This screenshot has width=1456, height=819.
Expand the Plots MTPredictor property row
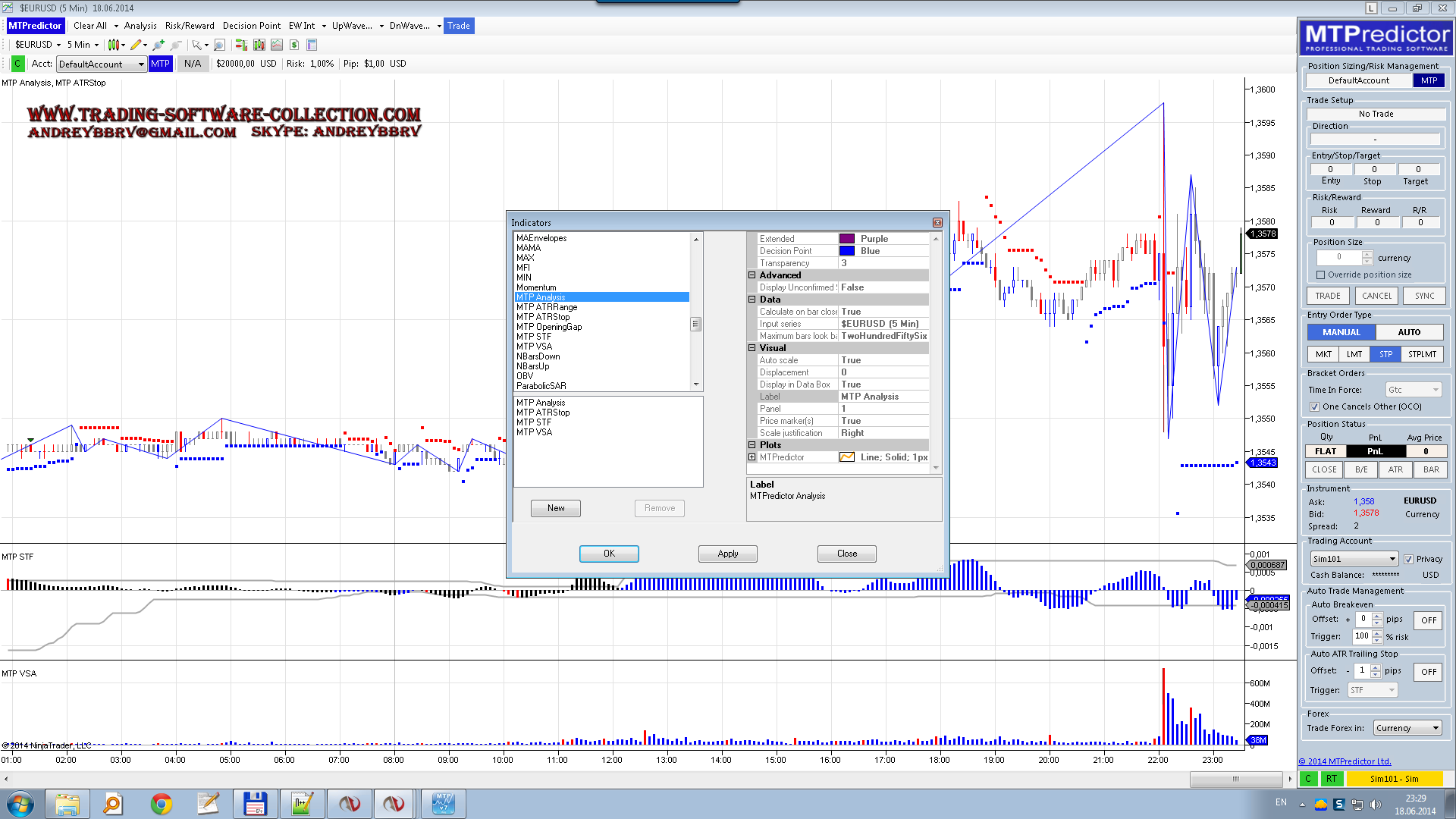[752, 457]
